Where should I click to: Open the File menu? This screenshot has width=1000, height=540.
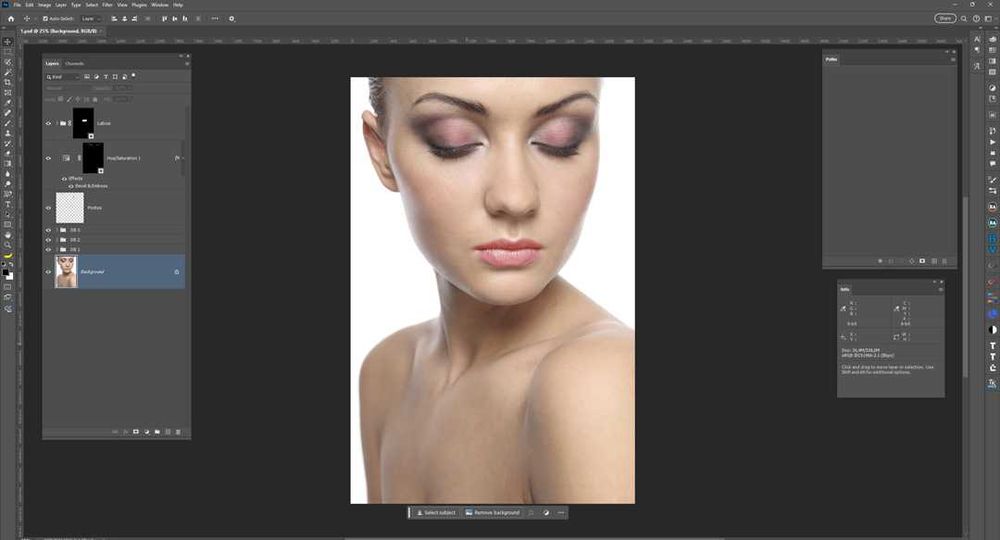pos(17,4)
